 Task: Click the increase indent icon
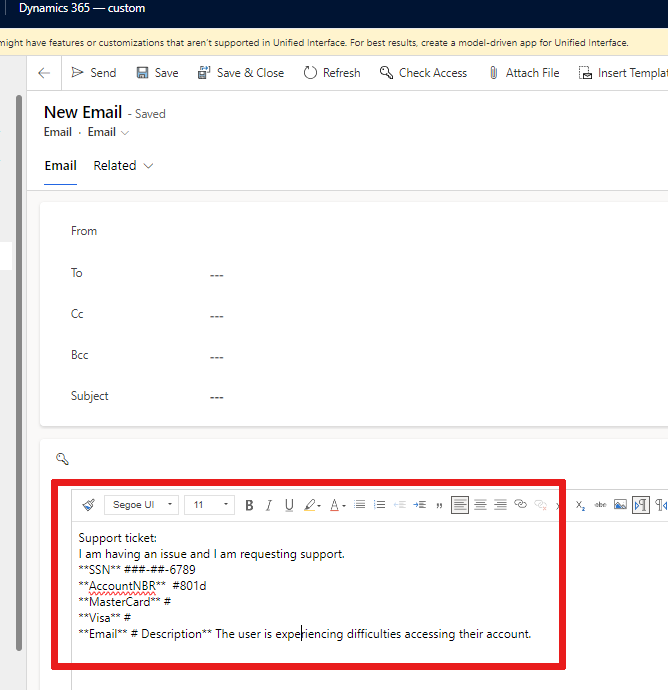point(419,505)
